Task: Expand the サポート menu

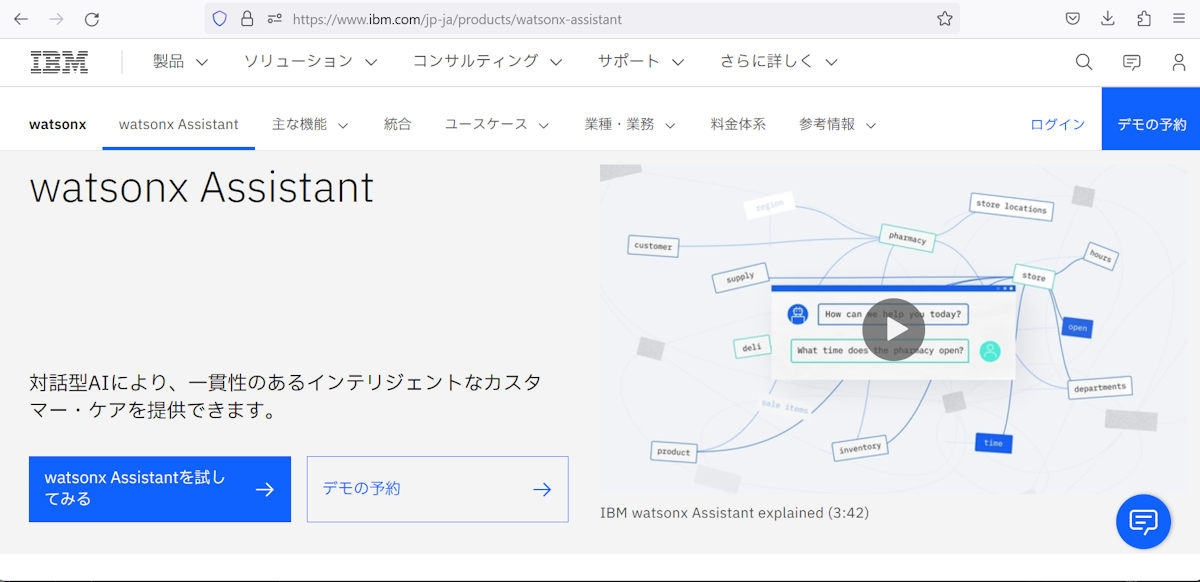Action: coord(641,62)
